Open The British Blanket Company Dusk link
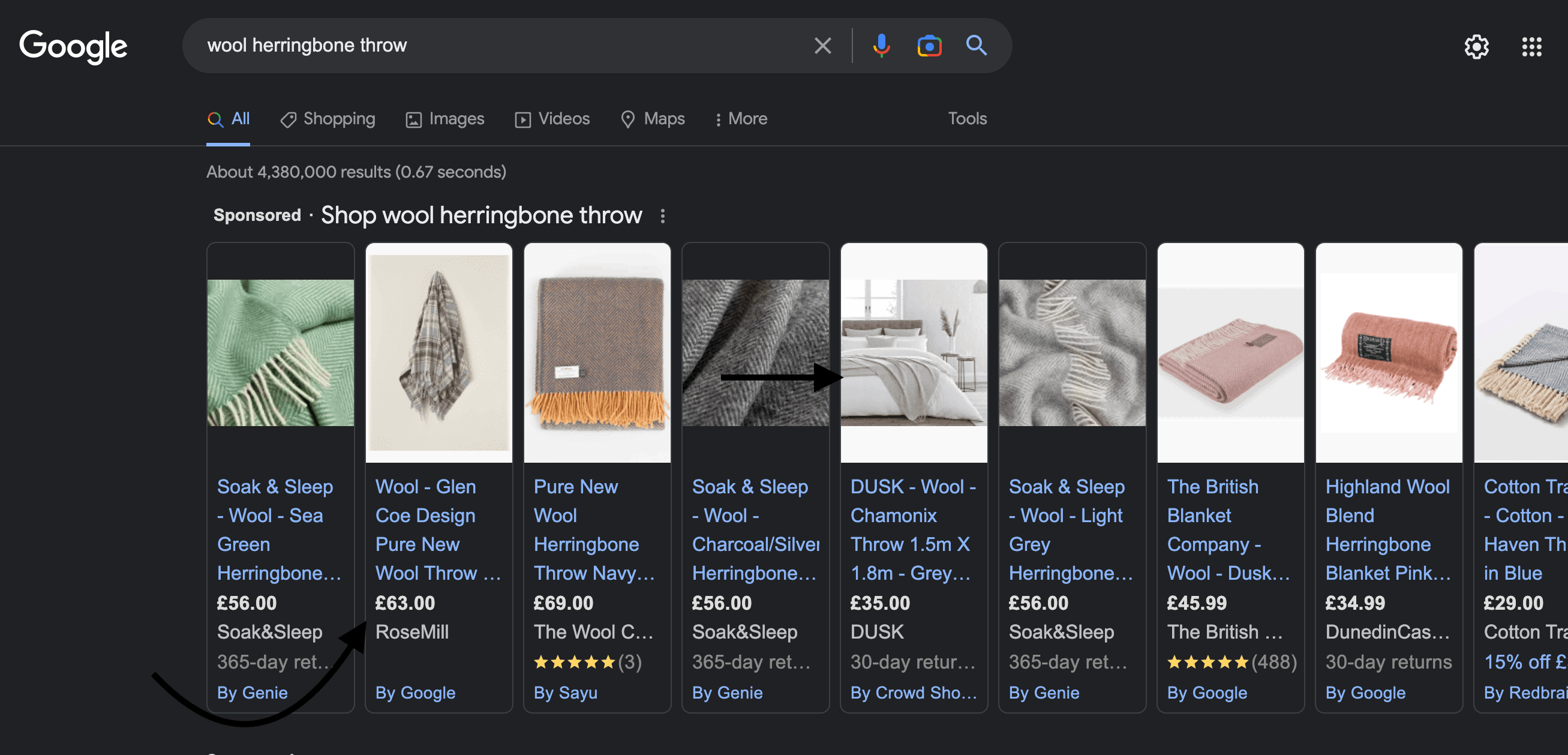Image resolution: width=1568 pixels, height=755 pixels. [1228, 530]
